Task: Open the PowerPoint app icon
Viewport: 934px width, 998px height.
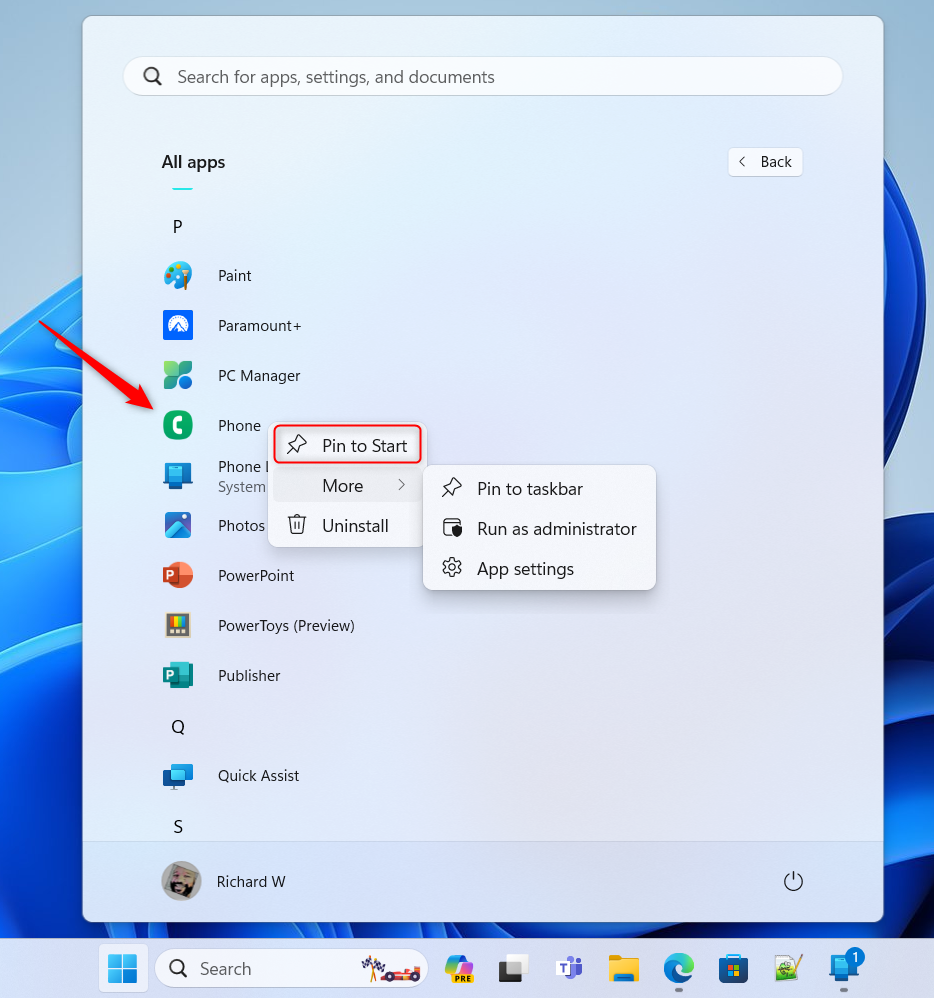Action: 178,575
